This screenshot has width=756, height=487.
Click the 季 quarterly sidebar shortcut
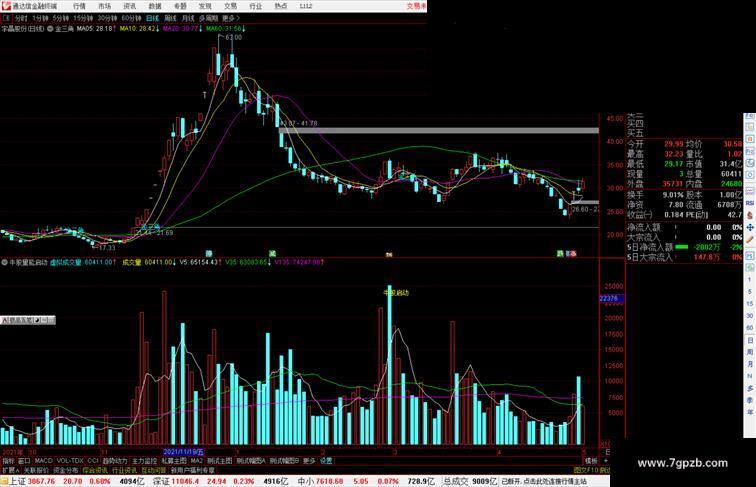point(750,400)
